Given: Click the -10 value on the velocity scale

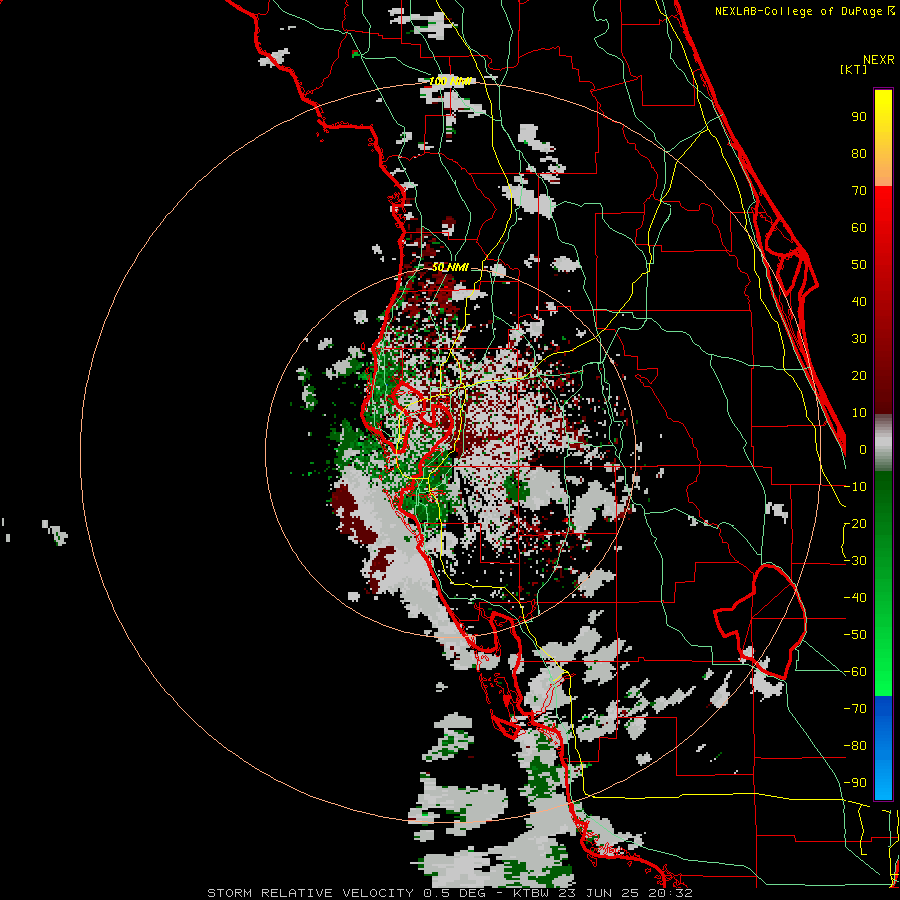Looking at the screenshot, I should pyautogui.click(x=855, y=487).
